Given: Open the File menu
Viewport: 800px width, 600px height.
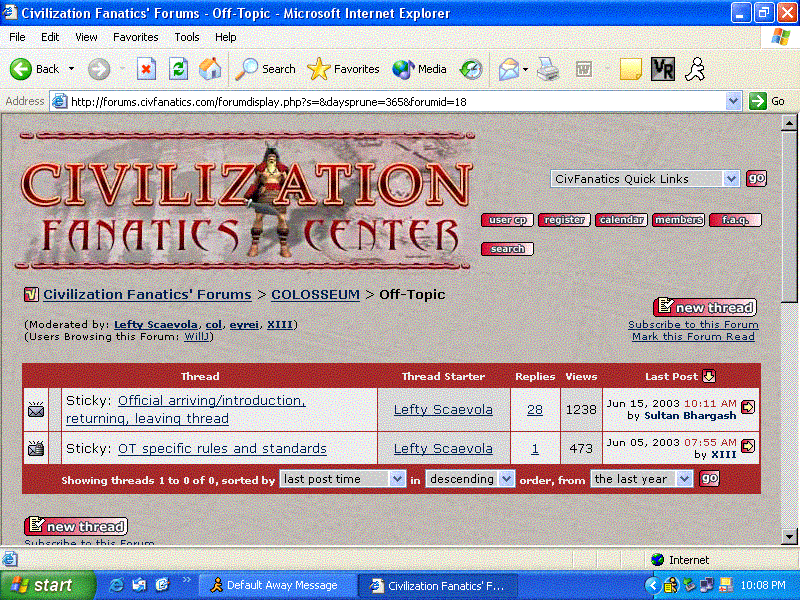Looking at the screenshot, I should (17, 37).
